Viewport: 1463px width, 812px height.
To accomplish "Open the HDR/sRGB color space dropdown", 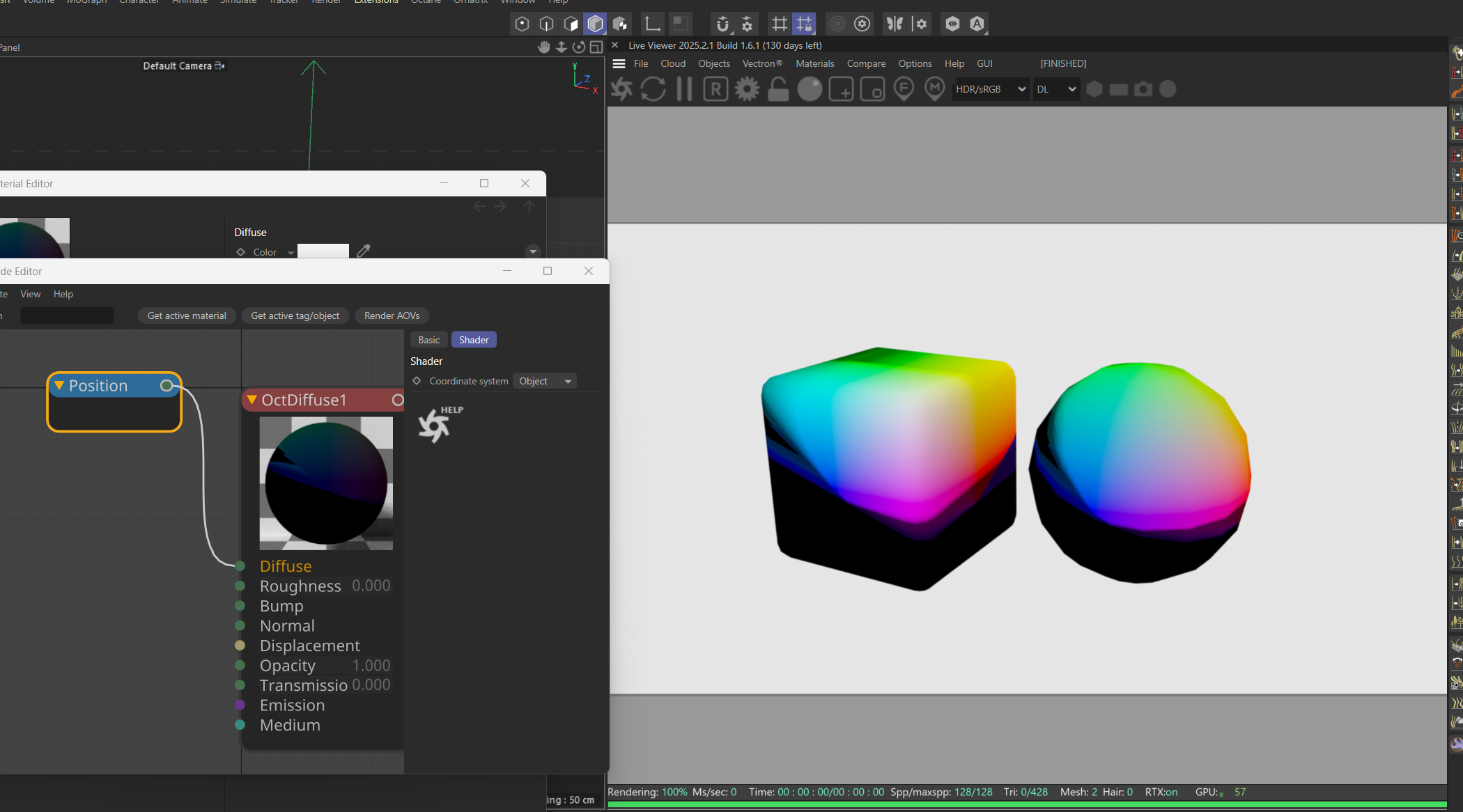I will pos(990,89).
